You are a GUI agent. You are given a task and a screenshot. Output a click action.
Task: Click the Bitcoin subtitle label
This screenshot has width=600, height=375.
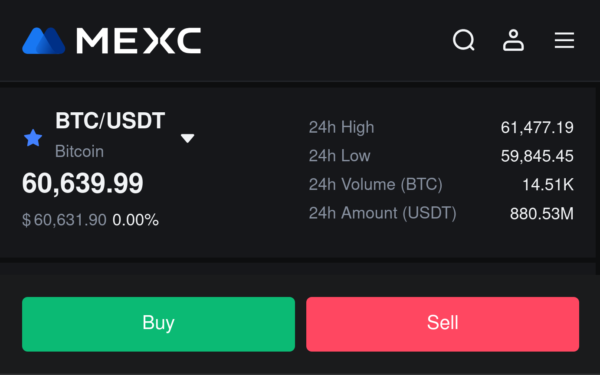point(80,152)
